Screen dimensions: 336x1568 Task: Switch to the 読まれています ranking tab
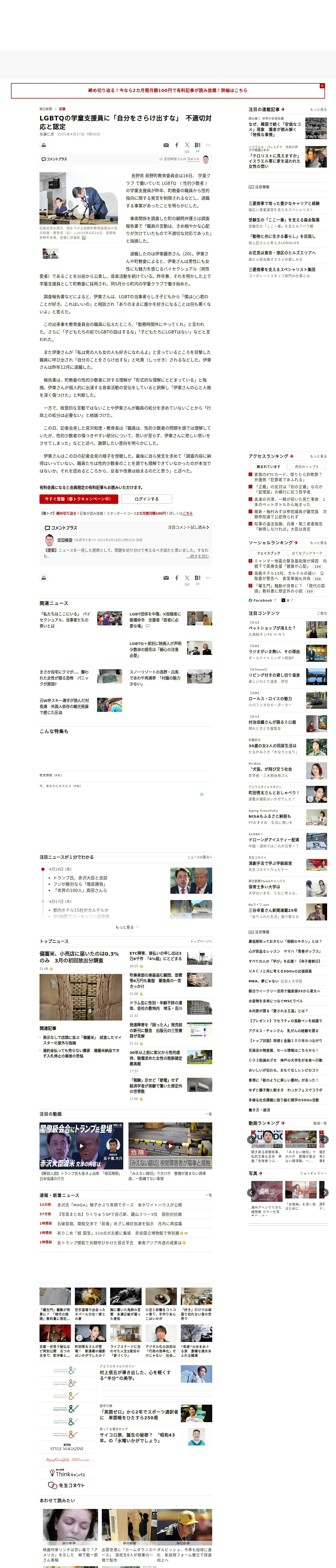coord(268,467)
